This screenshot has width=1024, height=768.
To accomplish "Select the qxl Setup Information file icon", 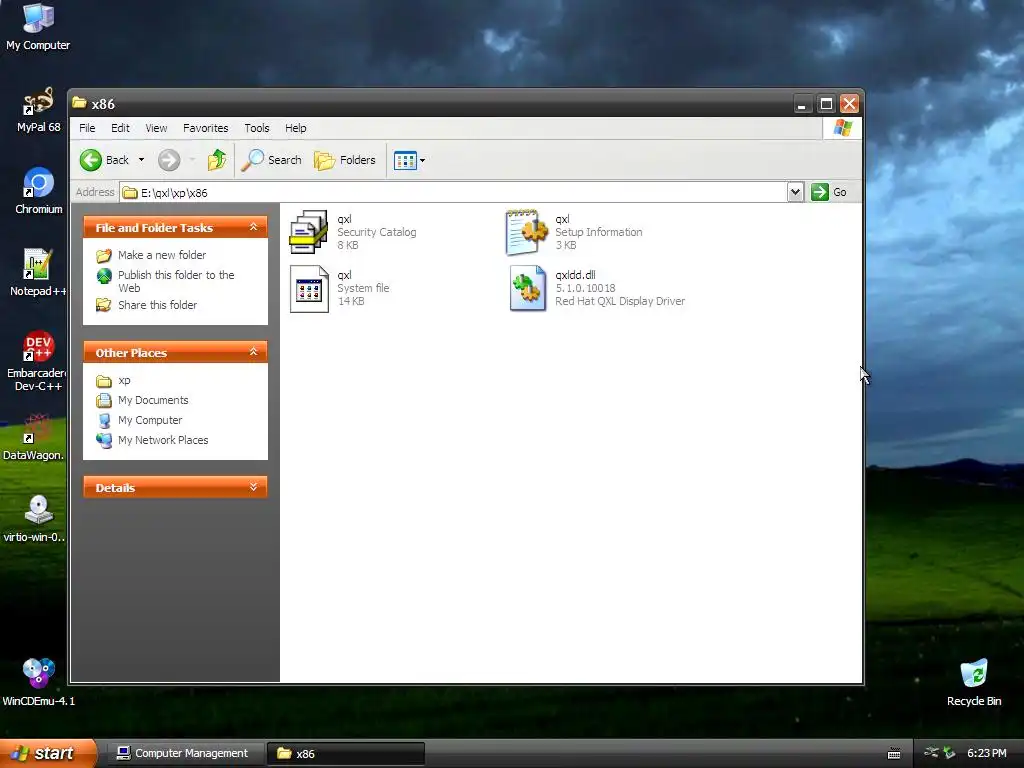I will (526, 232).
